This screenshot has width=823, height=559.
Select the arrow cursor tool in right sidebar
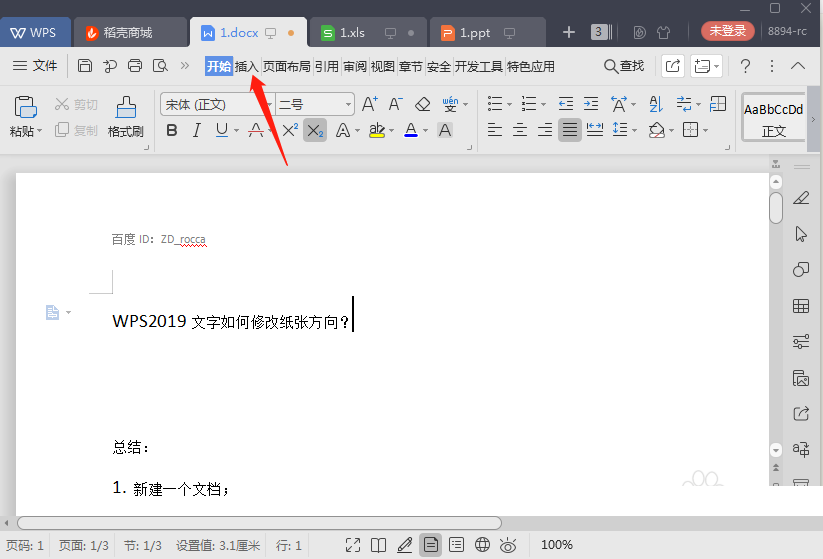click(x=801, y=234)
